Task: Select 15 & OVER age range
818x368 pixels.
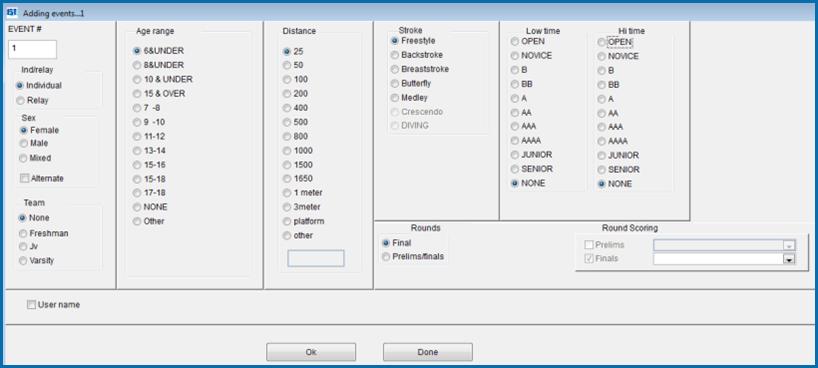Action: (159, 94)
